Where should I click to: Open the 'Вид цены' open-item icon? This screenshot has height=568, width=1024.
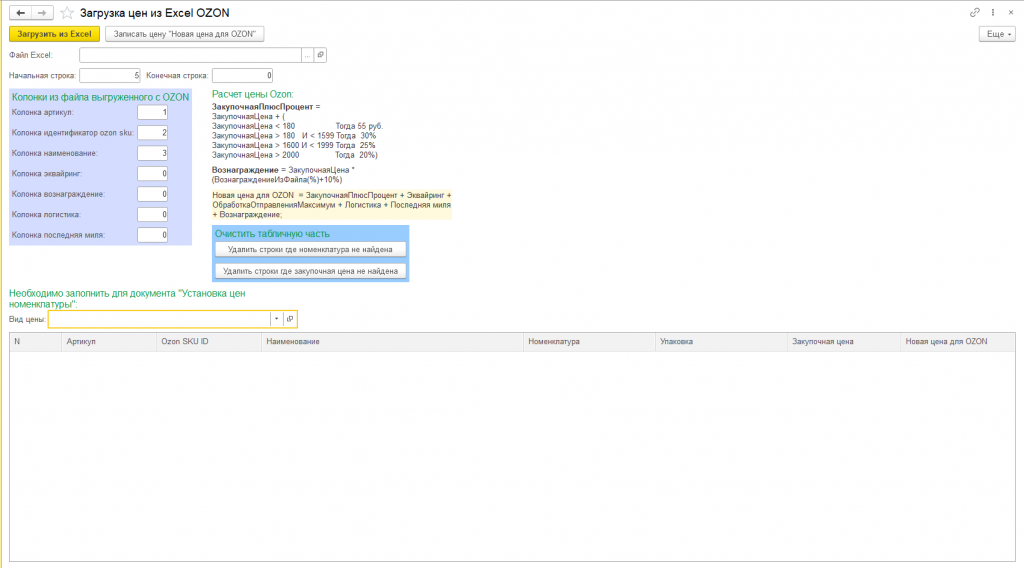pyautogui.click(x=290, y=319)
